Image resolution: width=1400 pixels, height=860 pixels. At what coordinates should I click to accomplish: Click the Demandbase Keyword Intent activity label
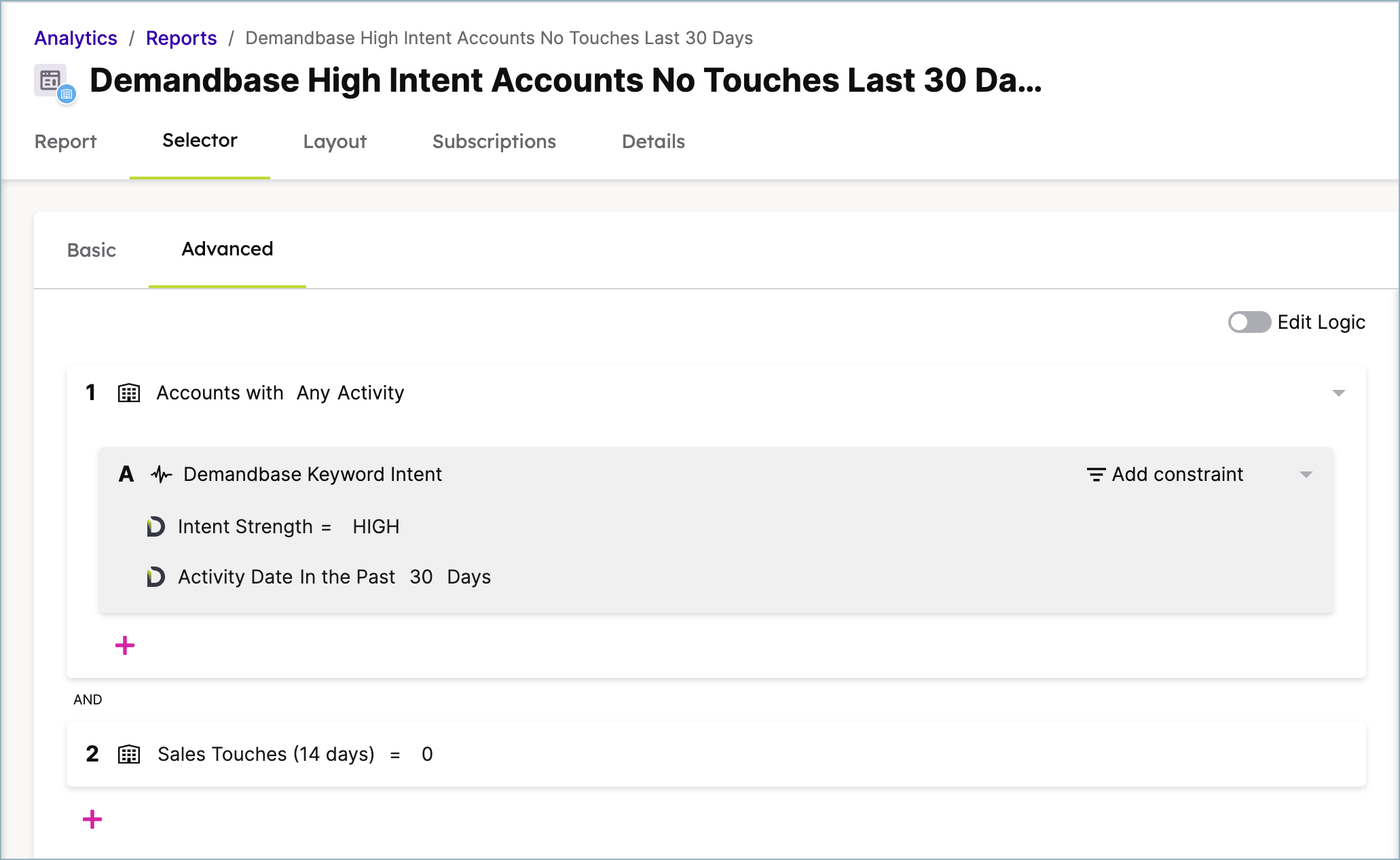click(x=313, y=474)
